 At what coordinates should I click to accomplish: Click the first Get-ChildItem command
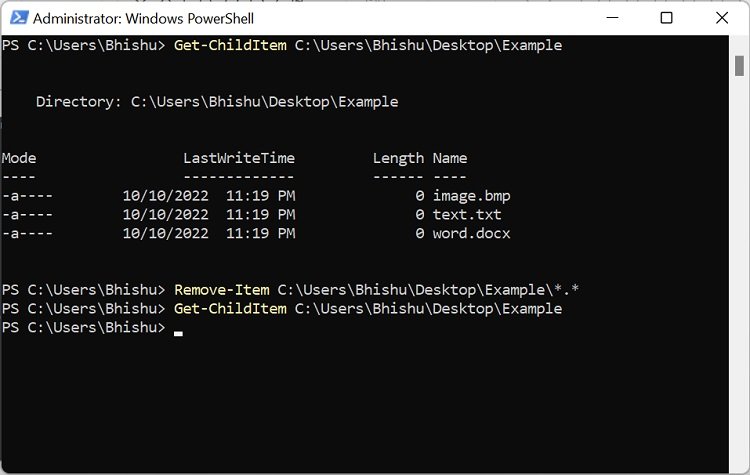tap(230, 45)
